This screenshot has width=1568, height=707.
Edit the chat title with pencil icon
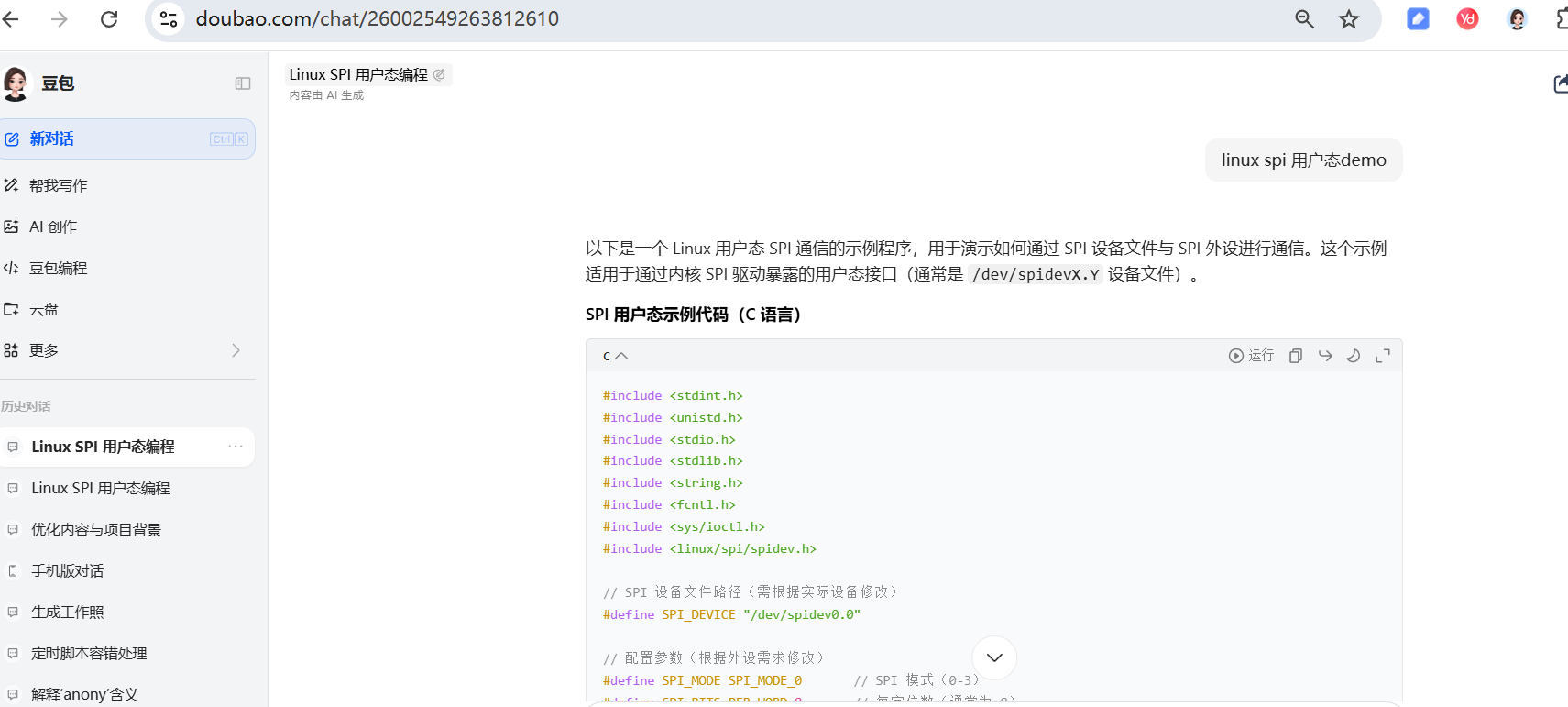click(439, 75)
